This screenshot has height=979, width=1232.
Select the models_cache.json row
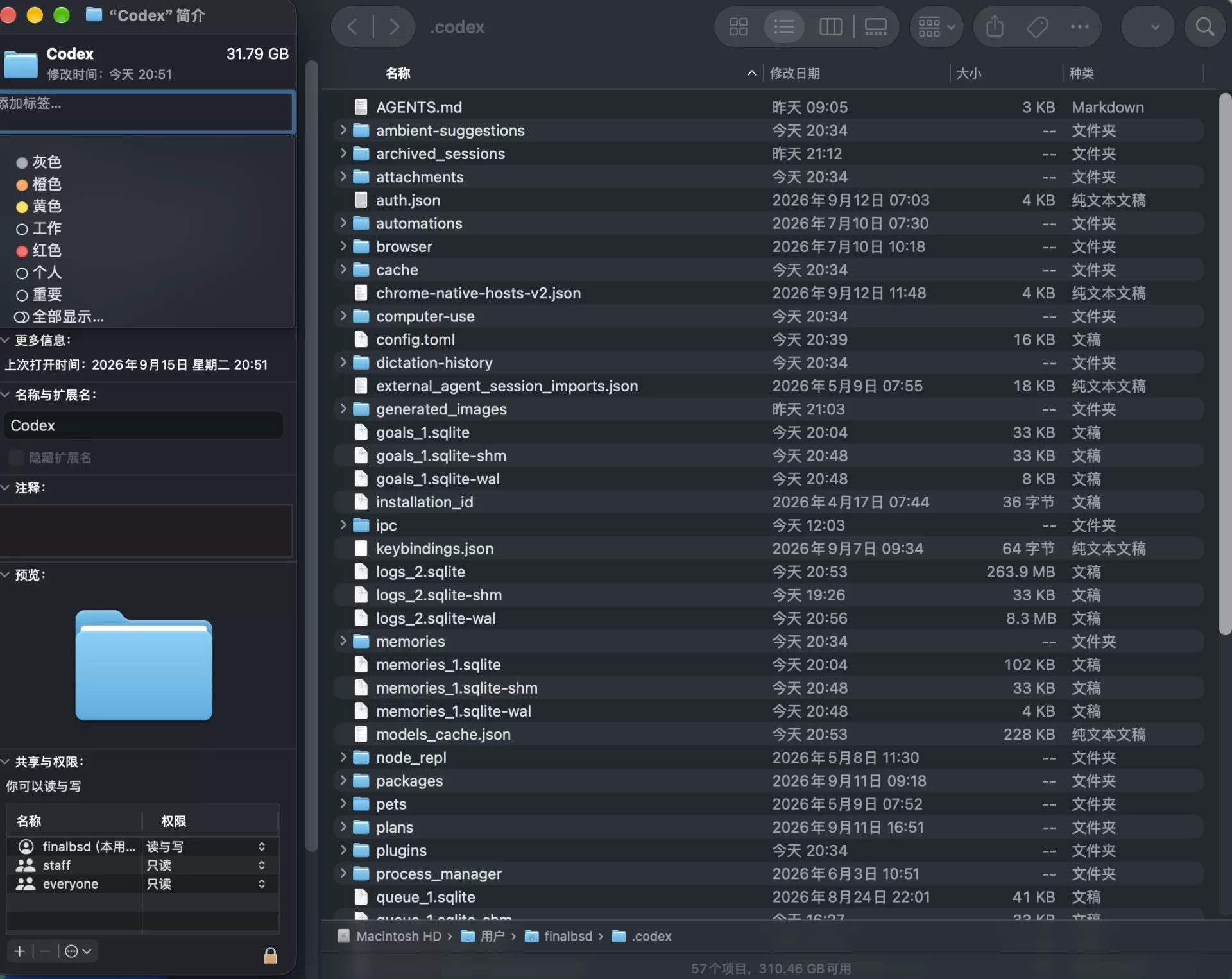(x=768, y=734)
